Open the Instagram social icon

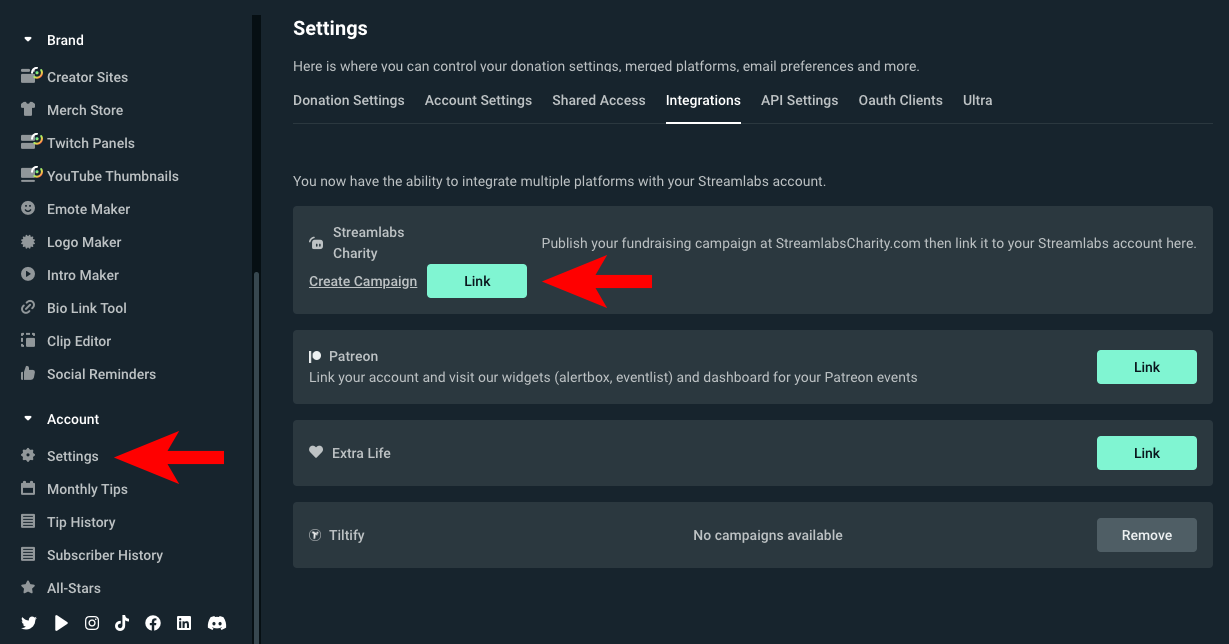92,623
